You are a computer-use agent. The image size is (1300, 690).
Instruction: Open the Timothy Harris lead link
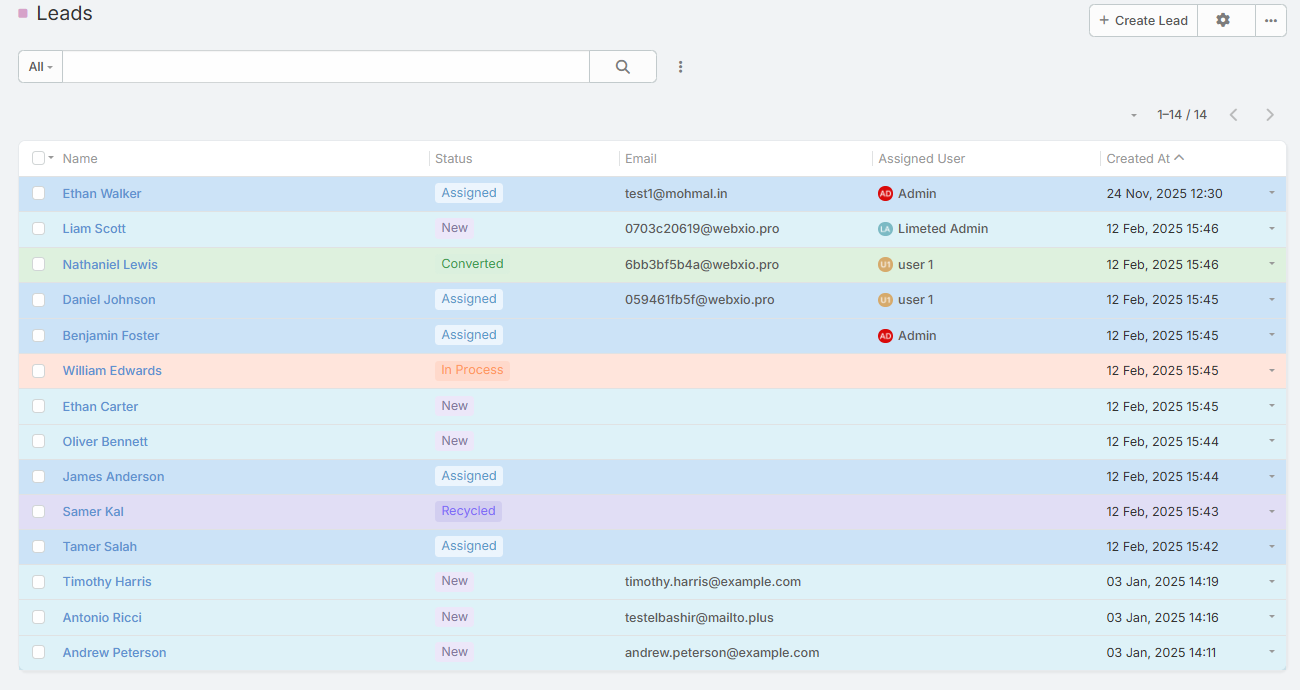[x=107, y=582]
